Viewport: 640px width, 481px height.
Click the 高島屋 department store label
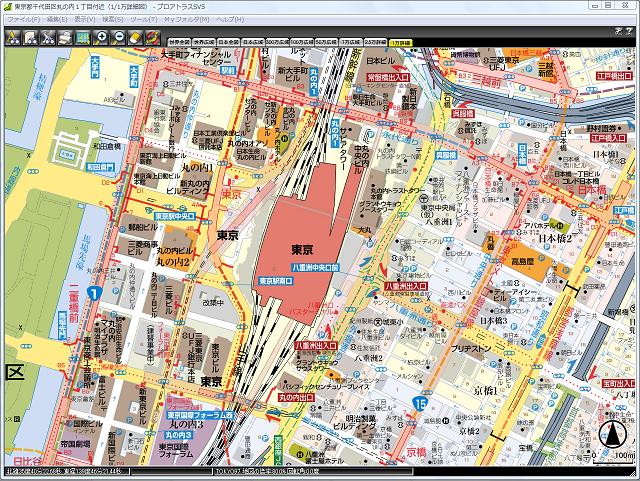click(523, 260)
